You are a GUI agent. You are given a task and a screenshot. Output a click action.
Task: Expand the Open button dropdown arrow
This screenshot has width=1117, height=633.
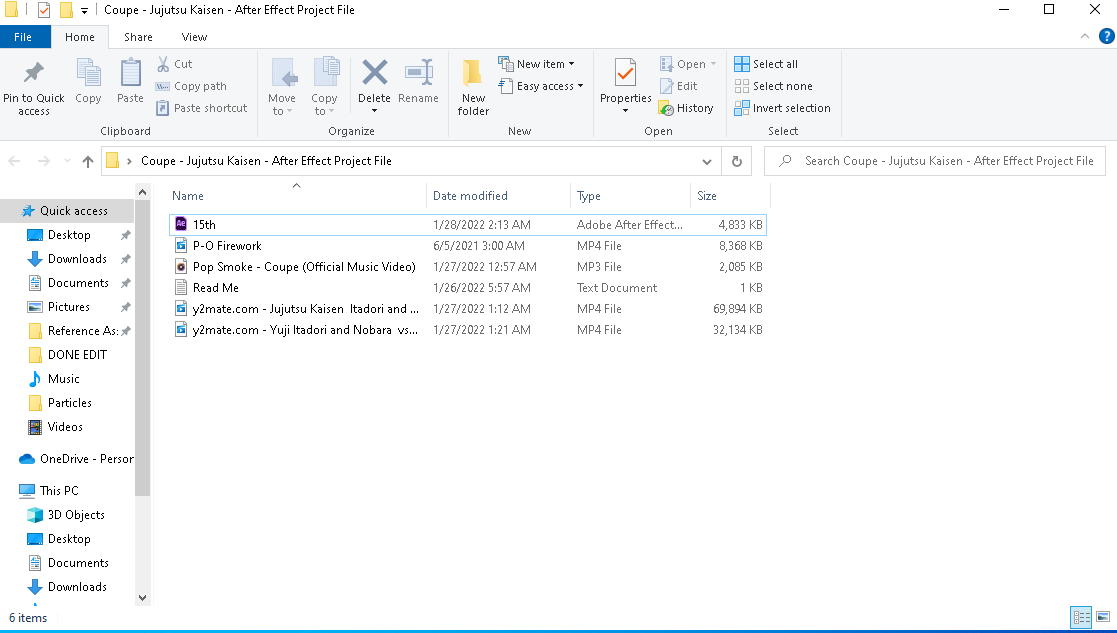pos(713,64)
